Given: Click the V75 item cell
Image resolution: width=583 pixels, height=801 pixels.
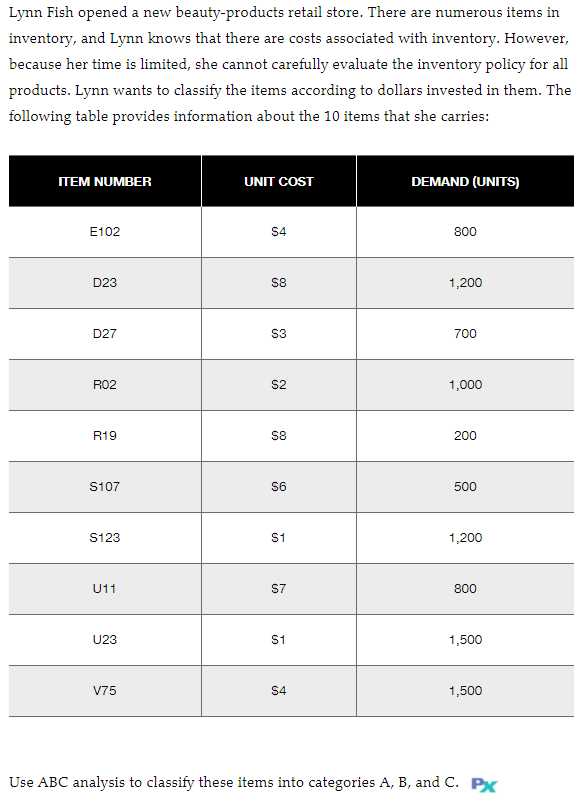Looking at the screenshot, I should point(105,691).
